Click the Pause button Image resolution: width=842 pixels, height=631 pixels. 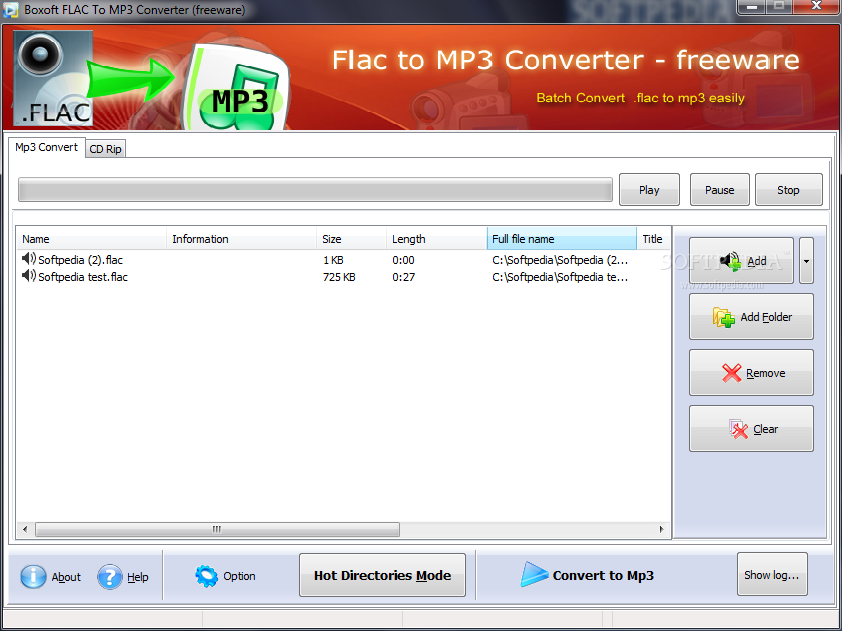click(x=720, y=190)
